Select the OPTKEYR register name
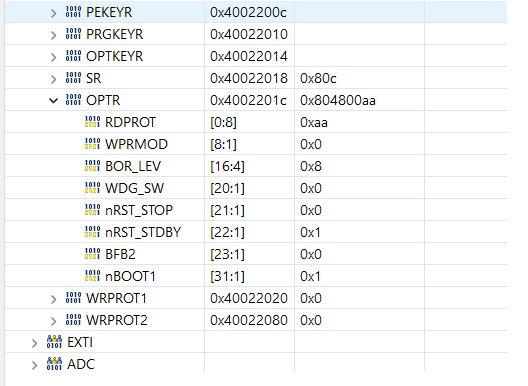Image resolution: width=528 pixels, height=386 pixels. coord(114,56)
